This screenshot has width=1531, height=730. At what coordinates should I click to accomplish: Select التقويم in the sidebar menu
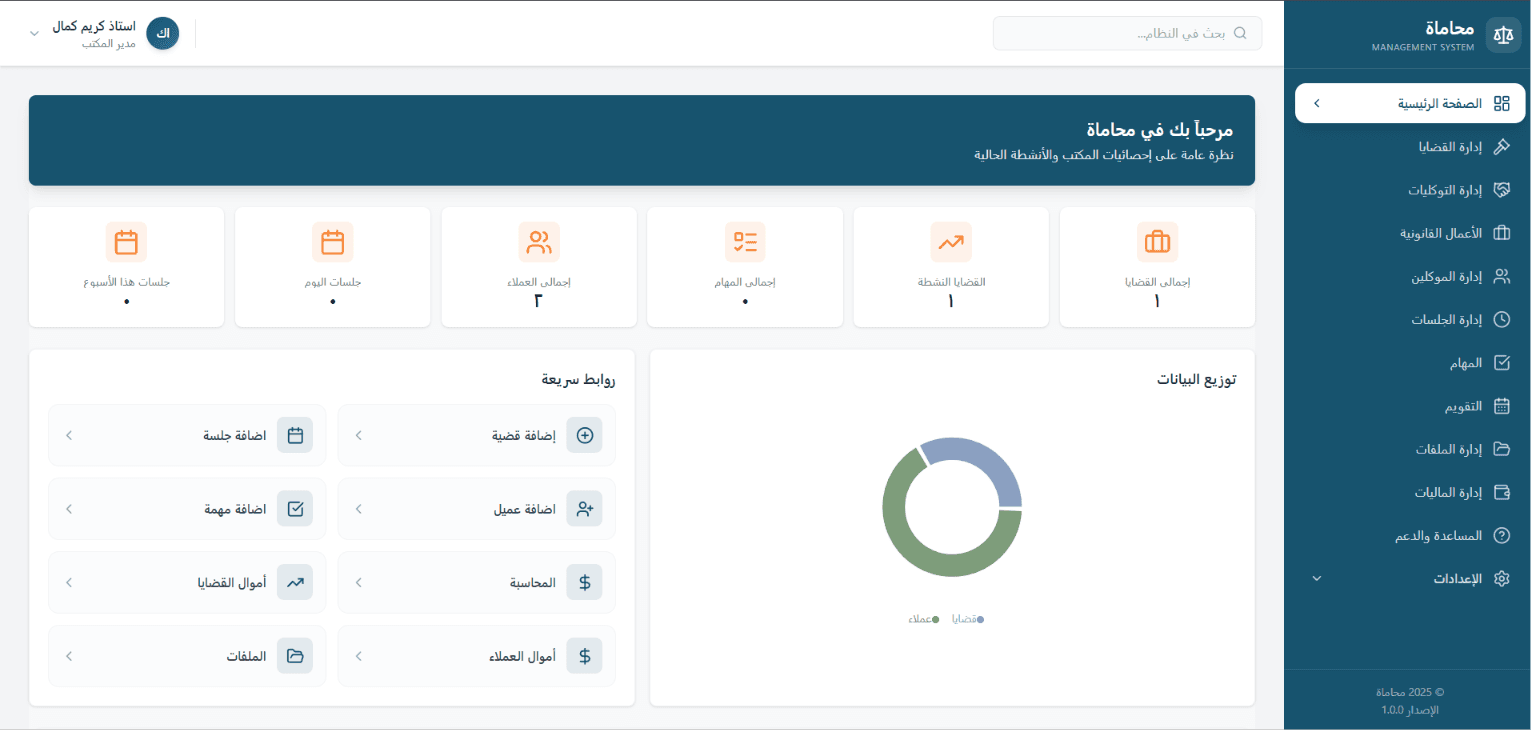[x=1408, y=406]
